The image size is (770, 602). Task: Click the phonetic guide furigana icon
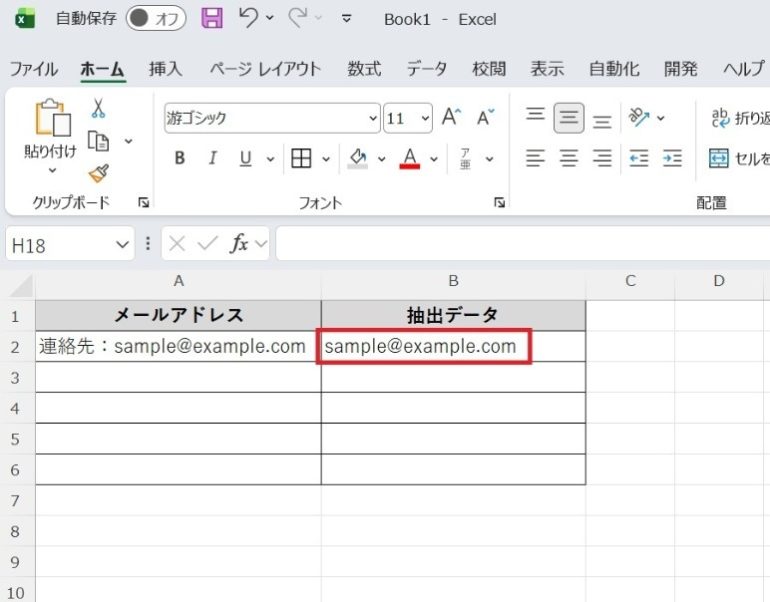[465, 159]
